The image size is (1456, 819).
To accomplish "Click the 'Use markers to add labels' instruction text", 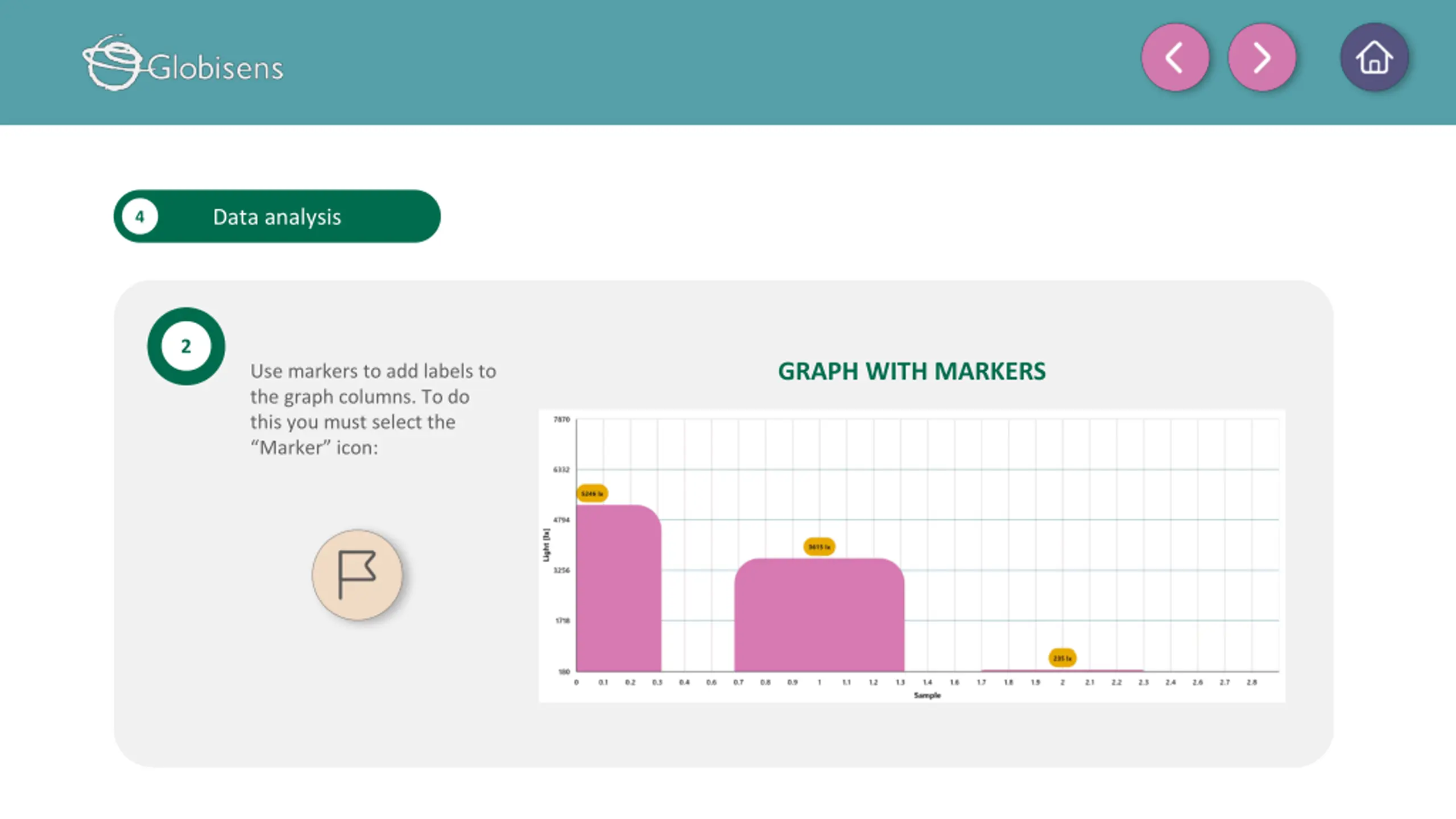I will click(x=373, y=409).
